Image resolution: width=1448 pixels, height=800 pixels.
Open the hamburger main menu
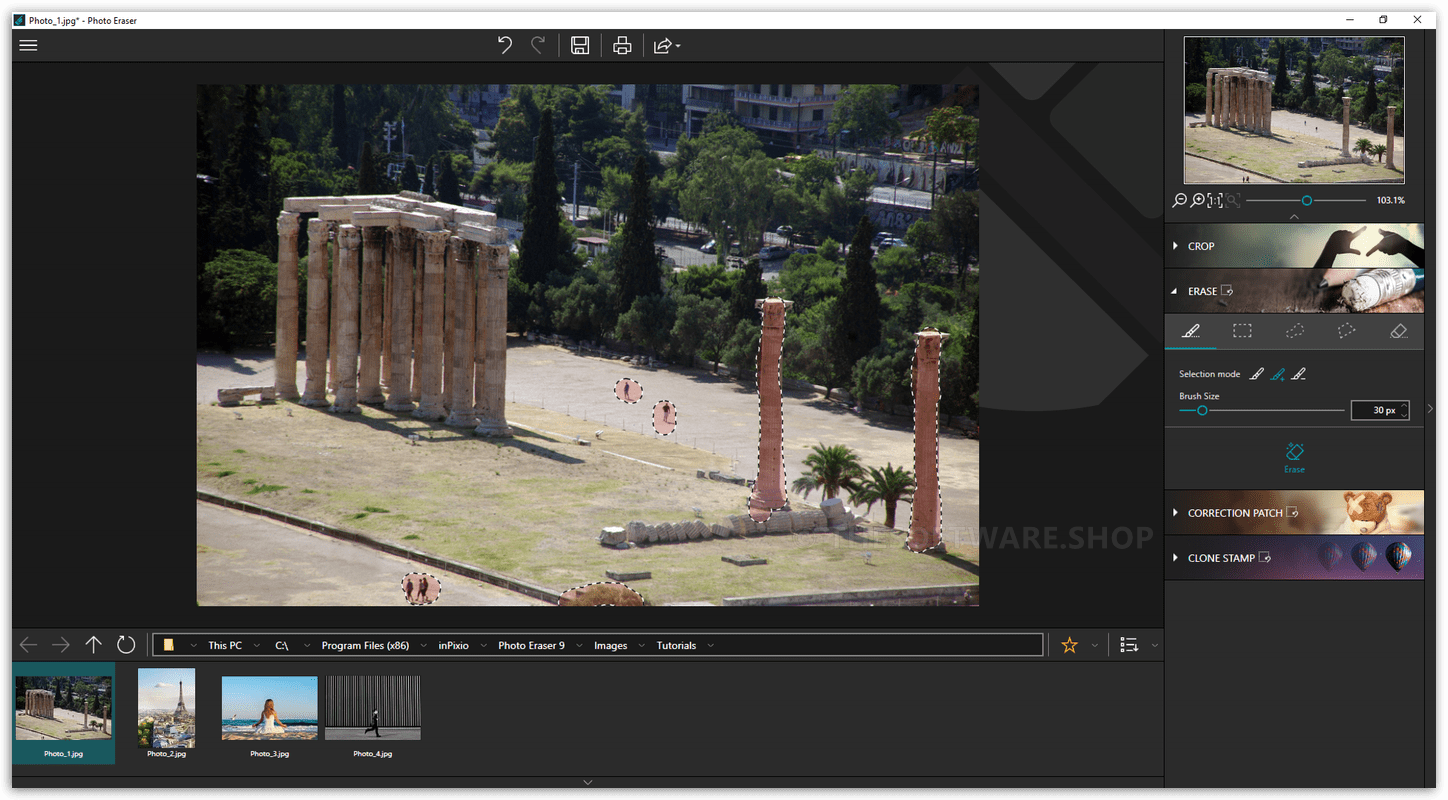coord(28,45)
